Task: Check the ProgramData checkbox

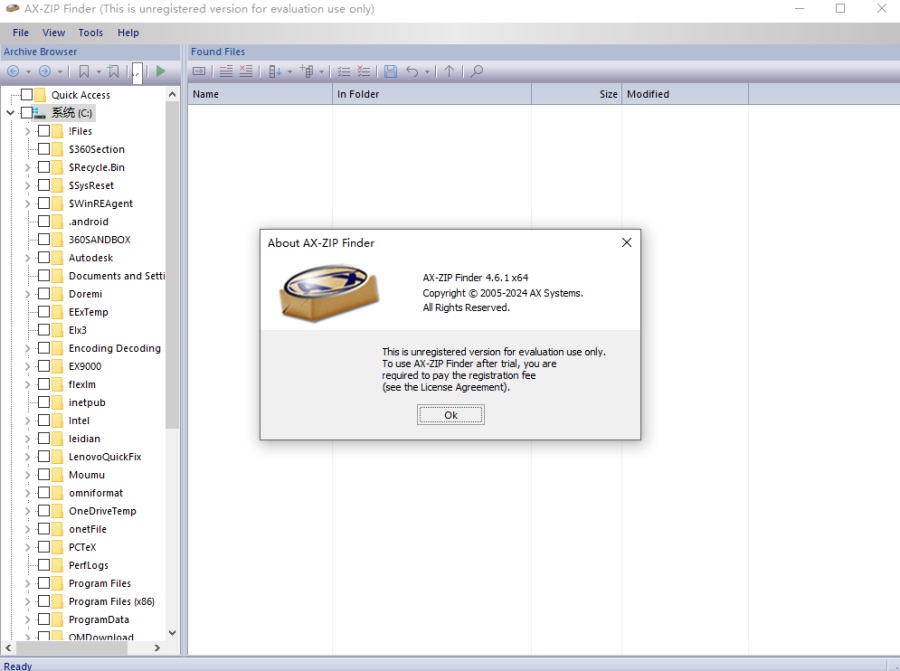Action: (x=44, y=619)
